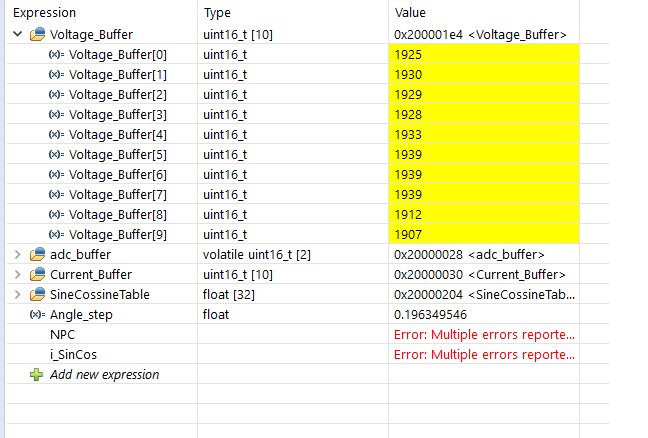Click type cell float [32]
Viewport: 648px width, 438px height.
pyautogui.click(x=229, y=295)
